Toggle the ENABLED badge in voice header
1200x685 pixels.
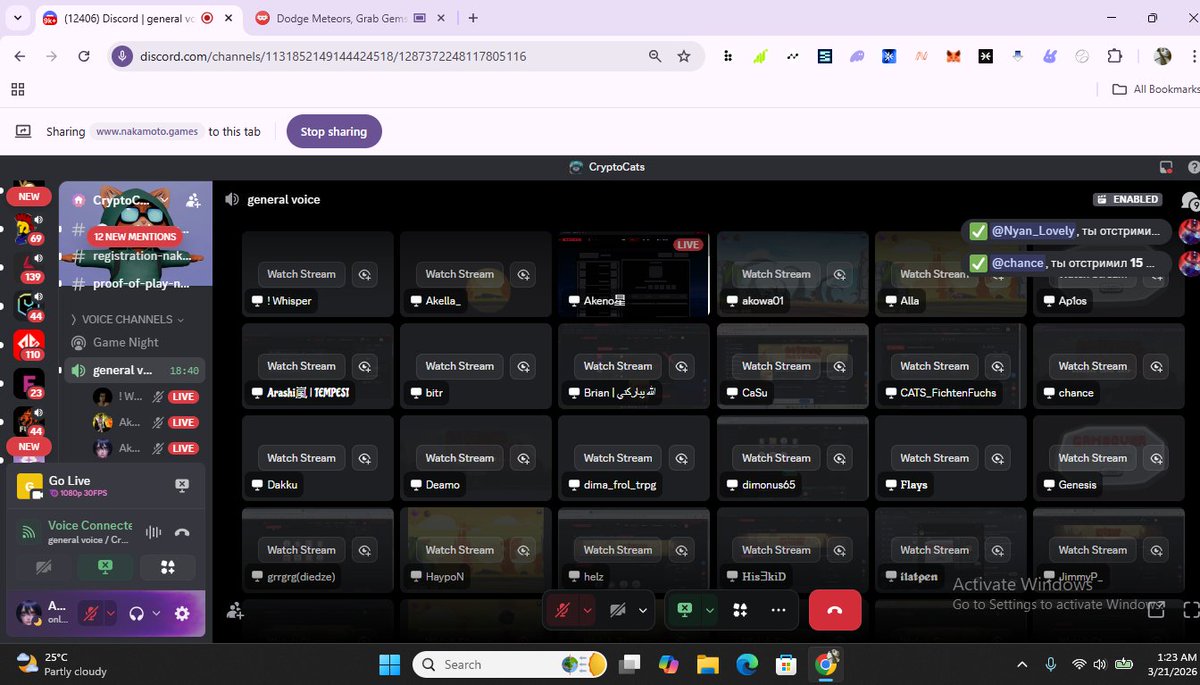click(x=1129, y=199)
